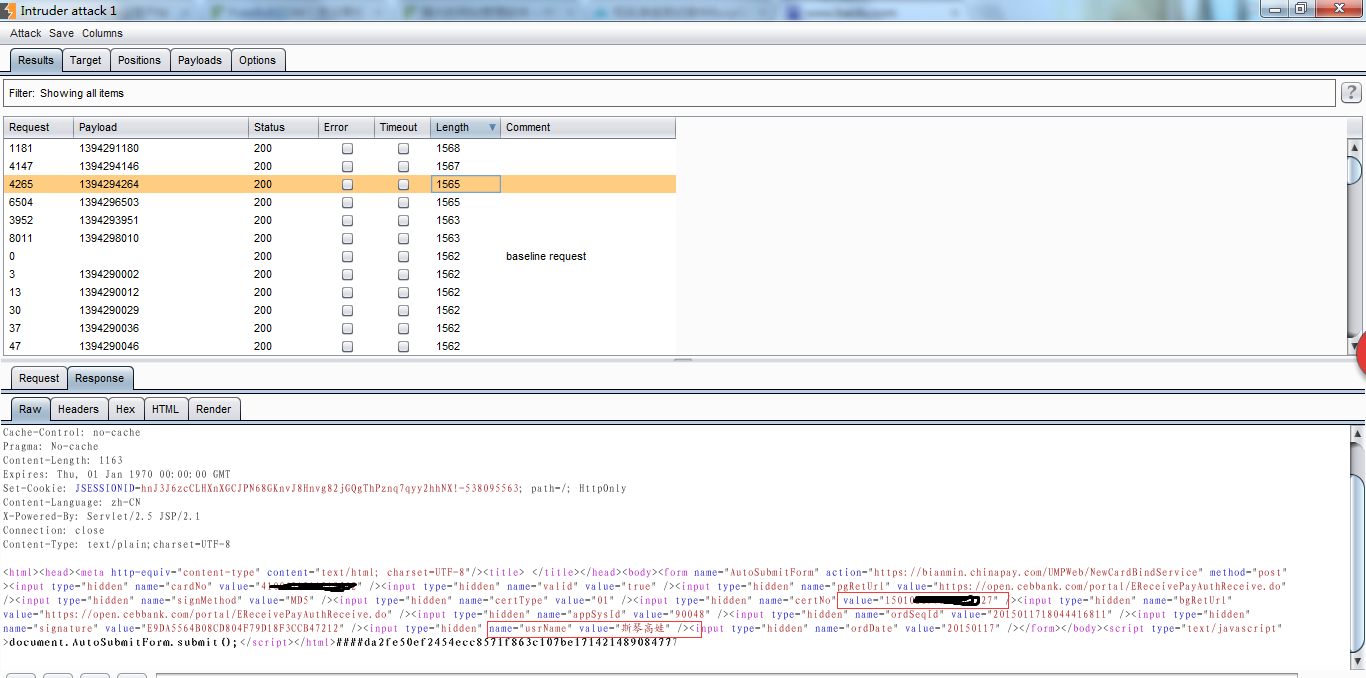
Task: Toggle Timeout checkbox for request 3952
Action: pos(404,220)
